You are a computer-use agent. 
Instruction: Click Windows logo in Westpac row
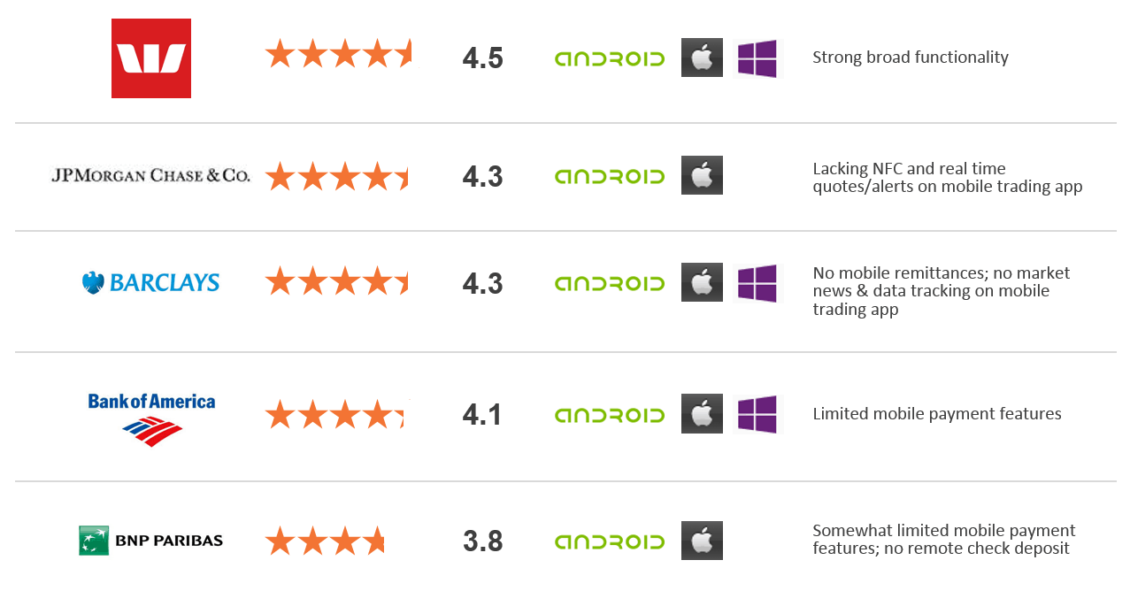[757, 58]
